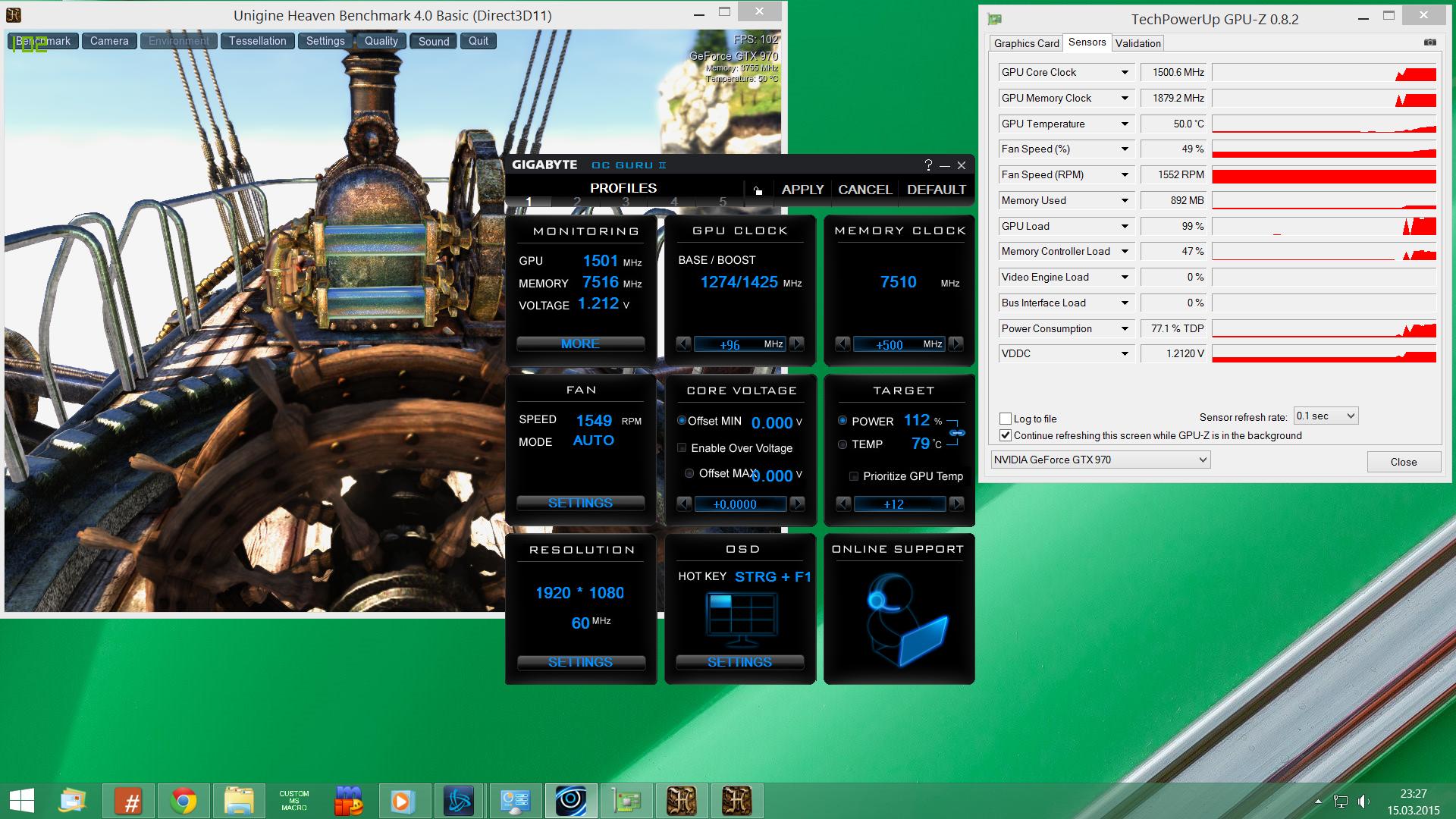Open Google Chrome from the taskbar
Screen dimensions: 1456x819
tap(184, 801)
